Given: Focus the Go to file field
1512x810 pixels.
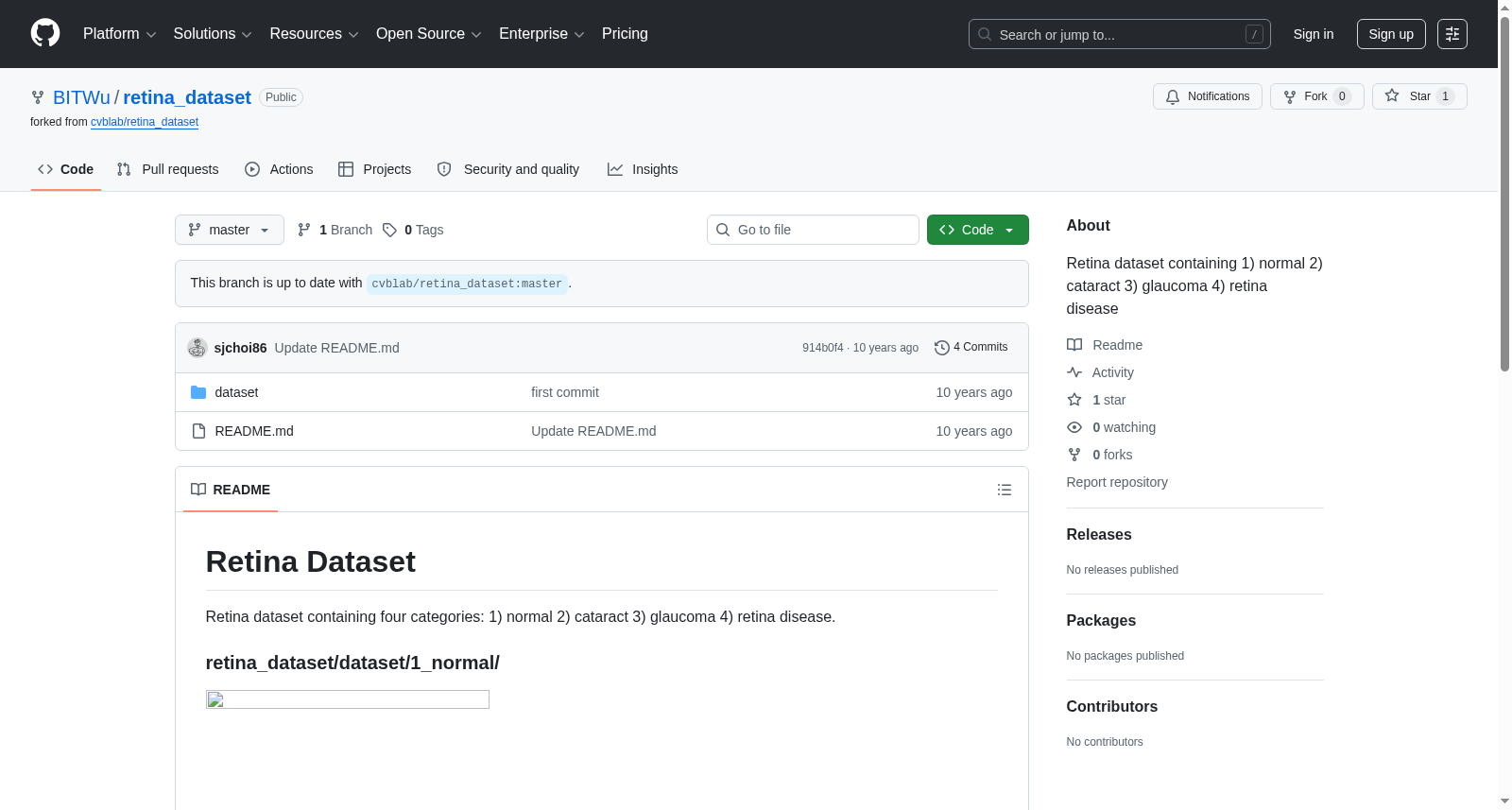Looking at the screenshot, I should 813,230.
